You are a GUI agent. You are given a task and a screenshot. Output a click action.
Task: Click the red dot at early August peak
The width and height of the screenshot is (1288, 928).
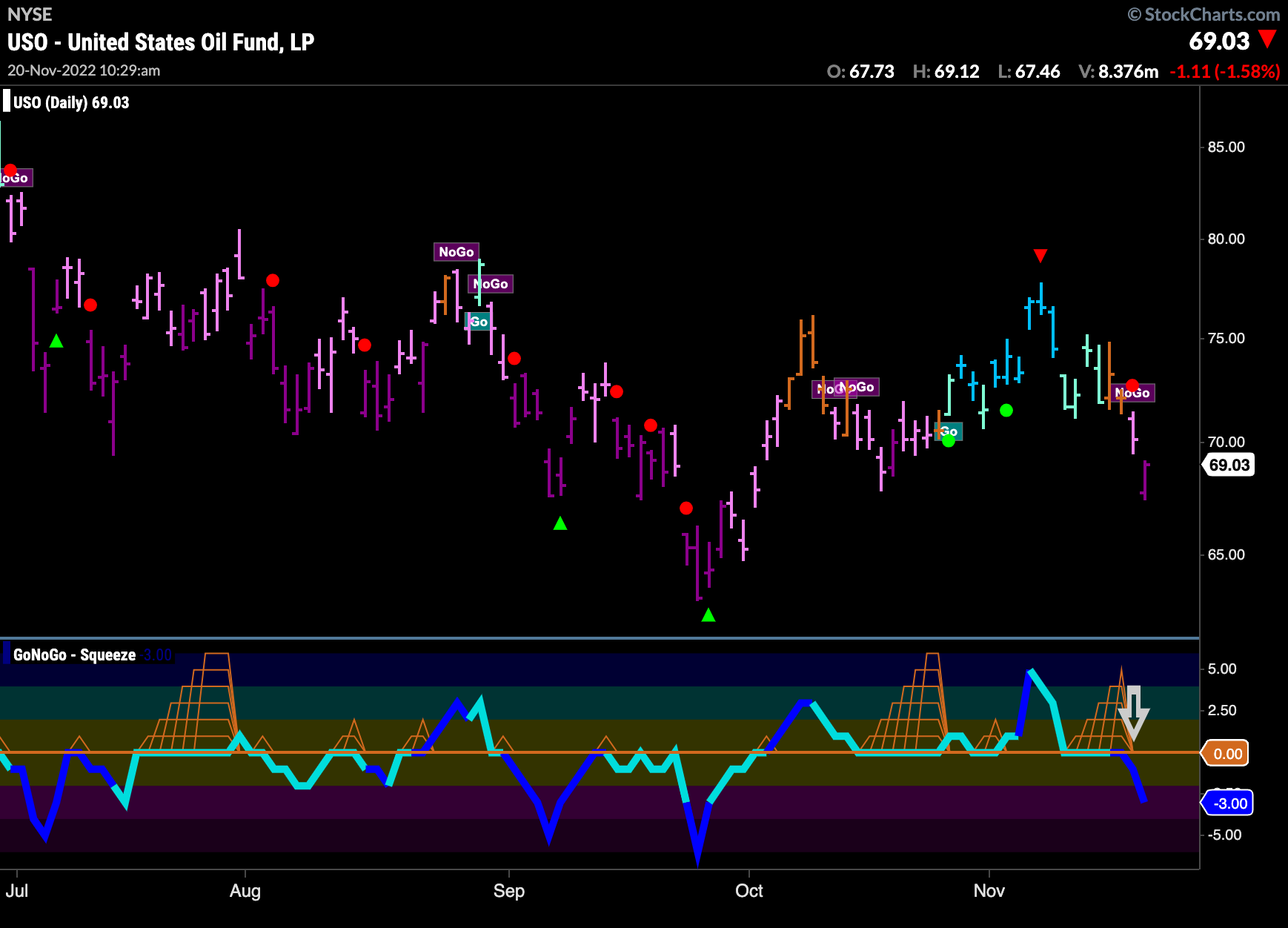273,280
